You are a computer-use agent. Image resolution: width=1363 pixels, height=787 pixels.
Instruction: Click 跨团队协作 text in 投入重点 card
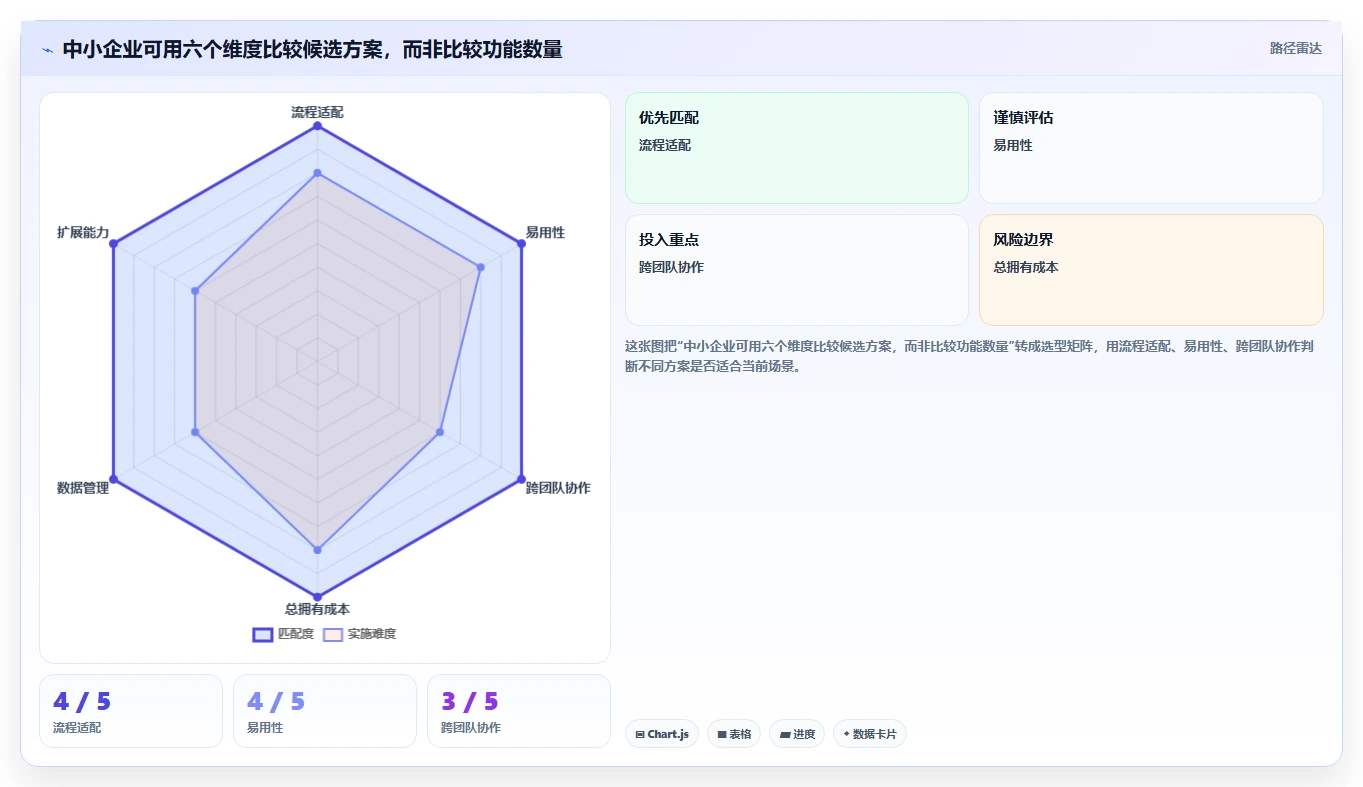[671, 267]
